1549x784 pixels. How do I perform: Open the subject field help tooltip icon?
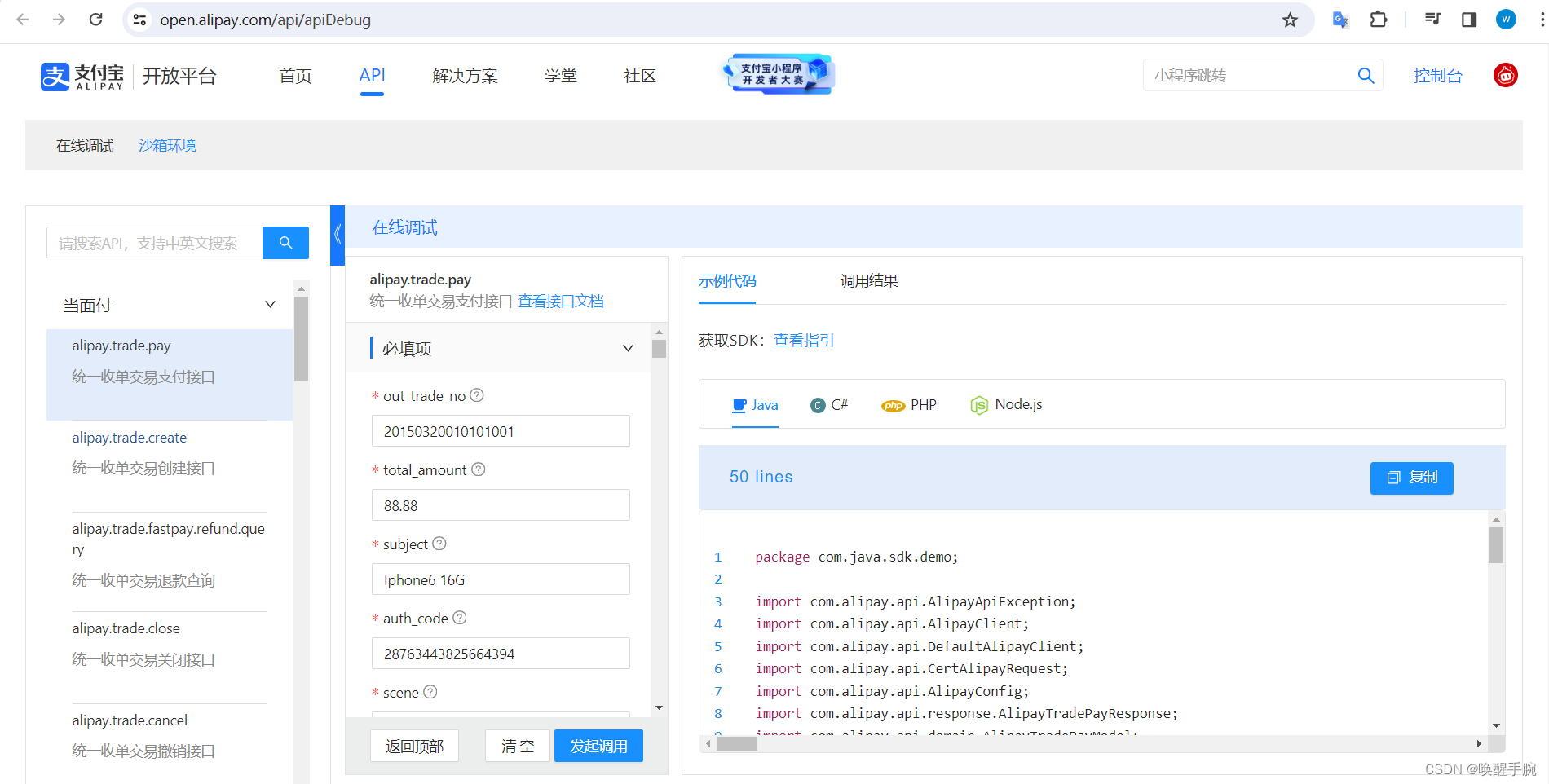click(x=439, y=543)
